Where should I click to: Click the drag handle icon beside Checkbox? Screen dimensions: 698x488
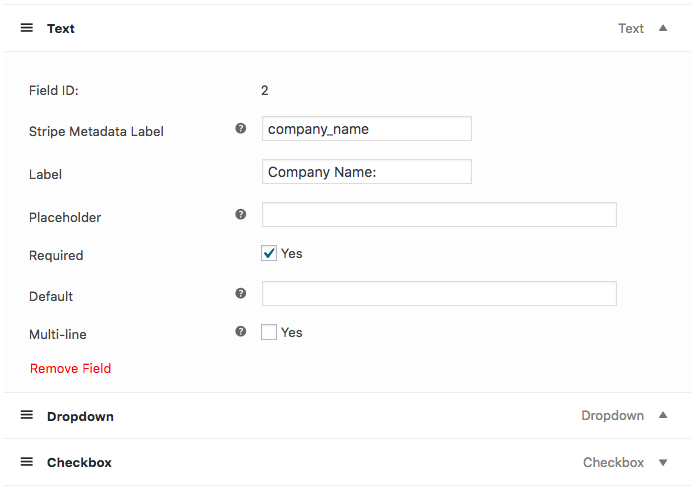27,462
